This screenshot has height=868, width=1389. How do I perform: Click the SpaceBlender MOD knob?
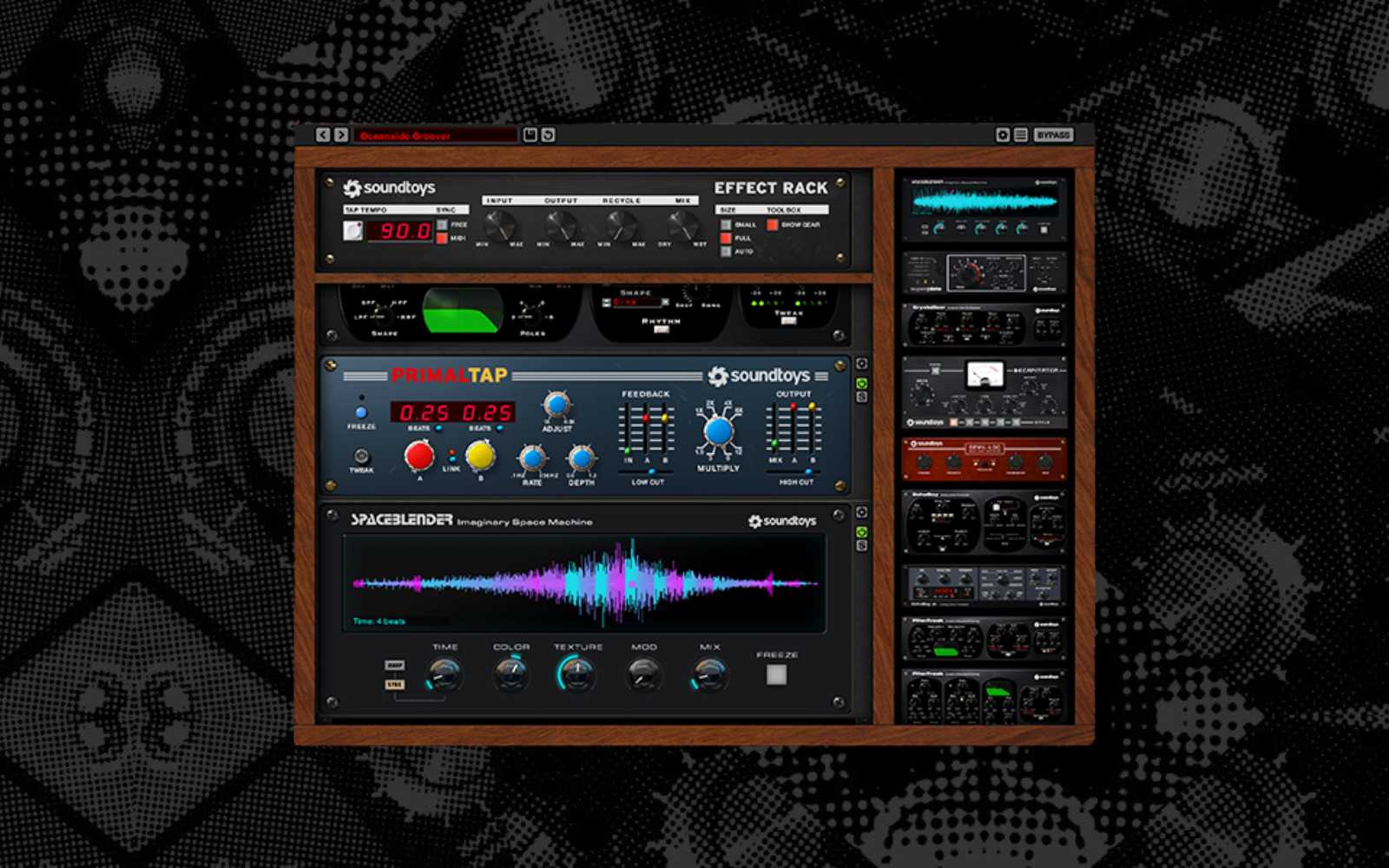coord(643,674)
